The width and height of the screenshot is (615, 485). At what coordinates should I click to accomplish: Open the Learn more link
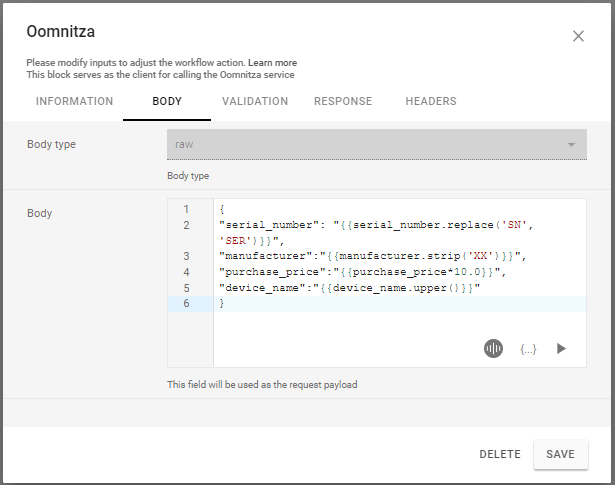tap(272, 63)
